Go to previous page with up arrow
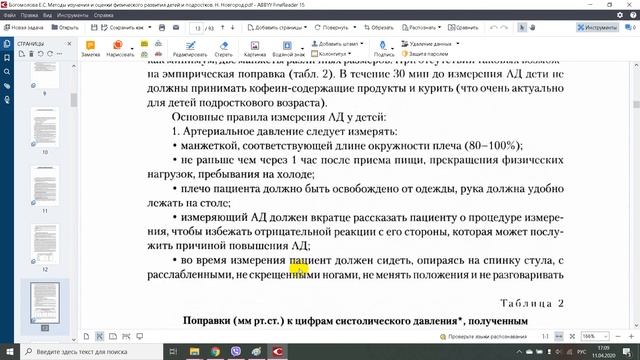The height and width of the screenshot is (360, 640). click(x=222, y=27)
